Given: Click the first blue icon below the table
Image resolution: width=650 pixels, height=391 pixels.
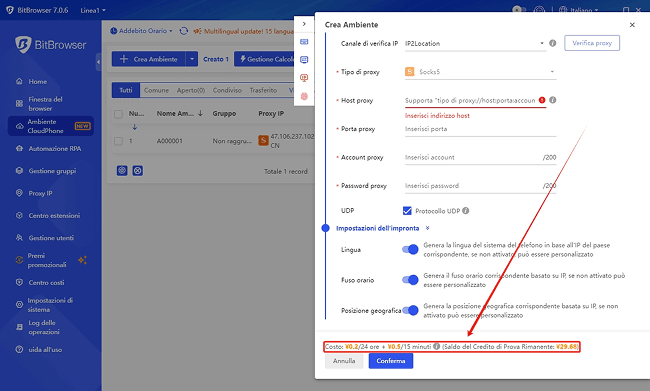Looking at the screenshot, I should click(122, 170).
